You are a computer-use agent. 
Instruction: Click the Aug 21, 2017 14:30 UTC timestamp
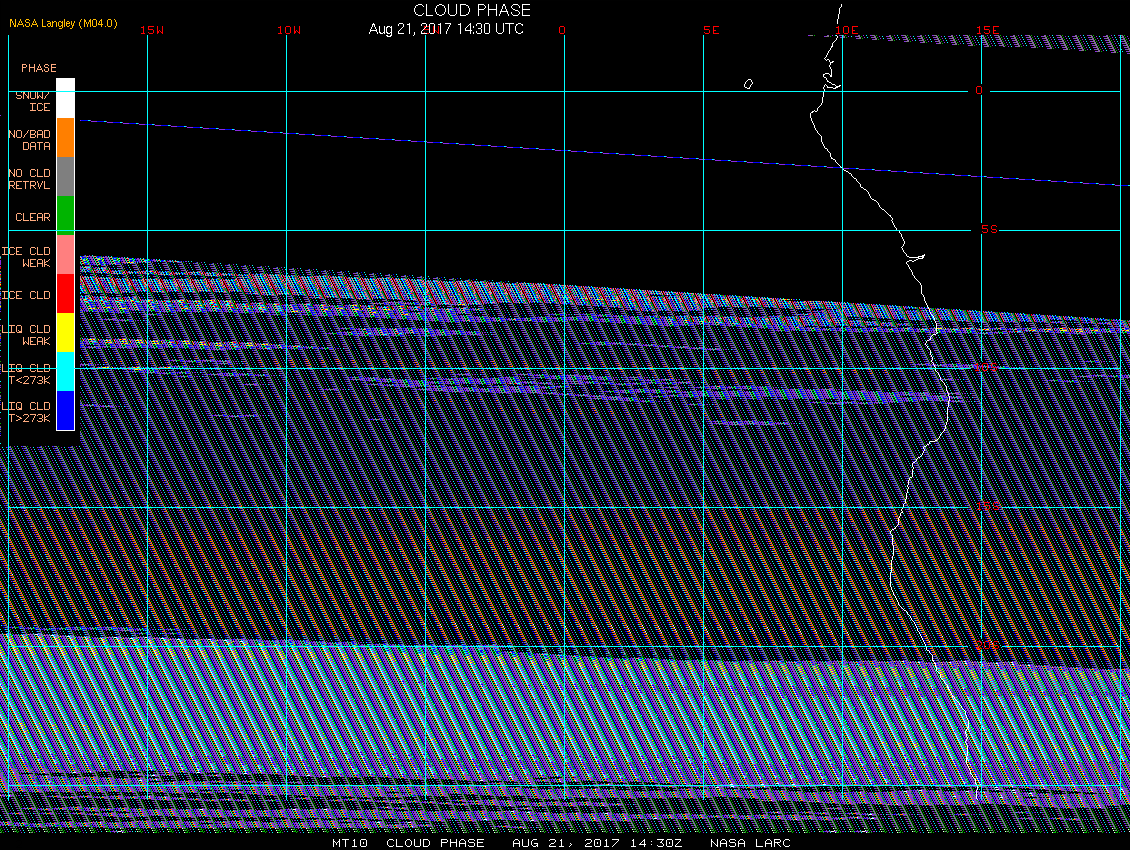coord(446,29)
